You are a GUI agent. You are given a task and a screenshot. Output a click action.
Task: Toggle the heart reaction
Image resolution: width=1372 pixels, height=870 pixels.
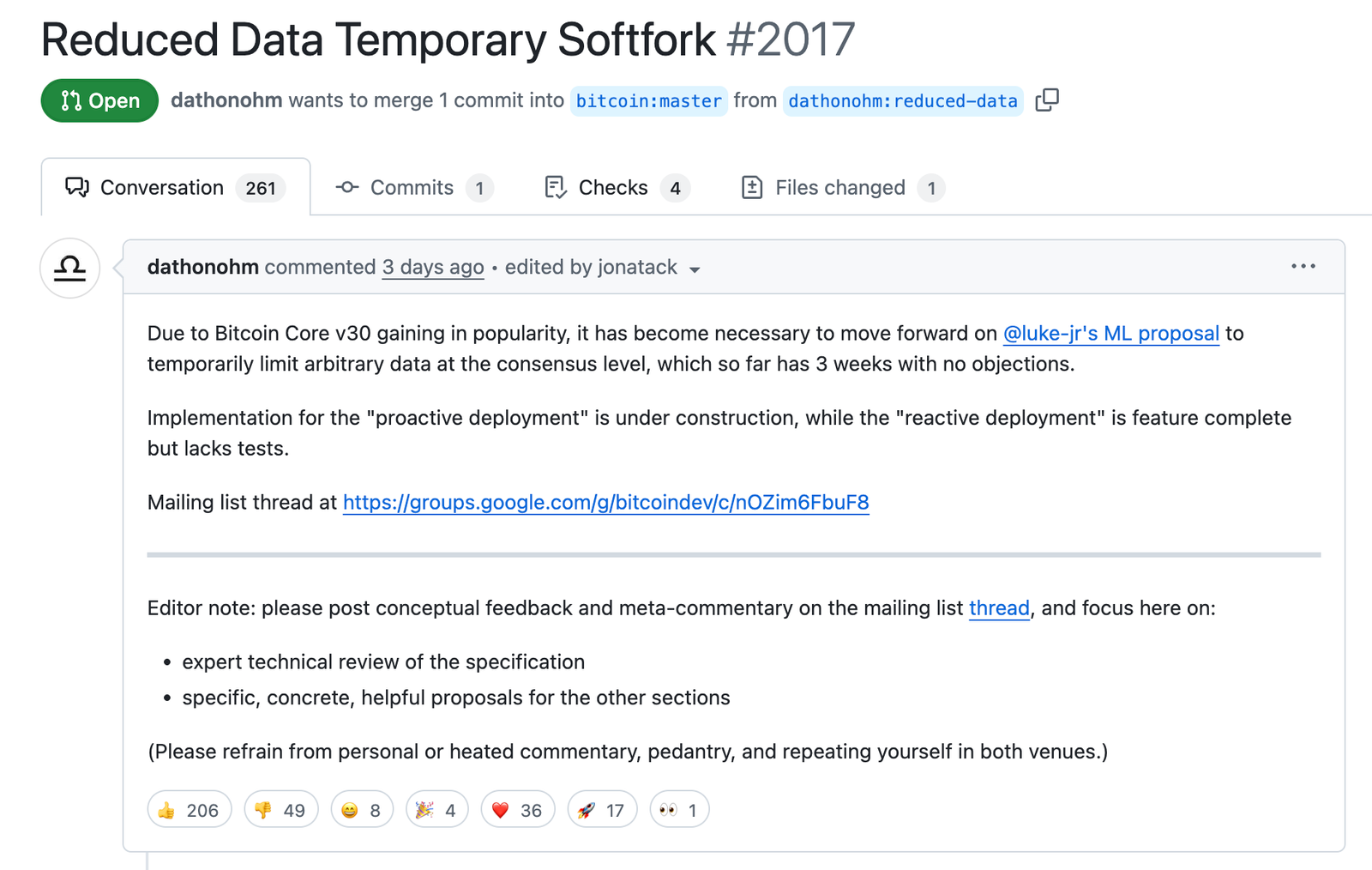click(x=517, y=810)
